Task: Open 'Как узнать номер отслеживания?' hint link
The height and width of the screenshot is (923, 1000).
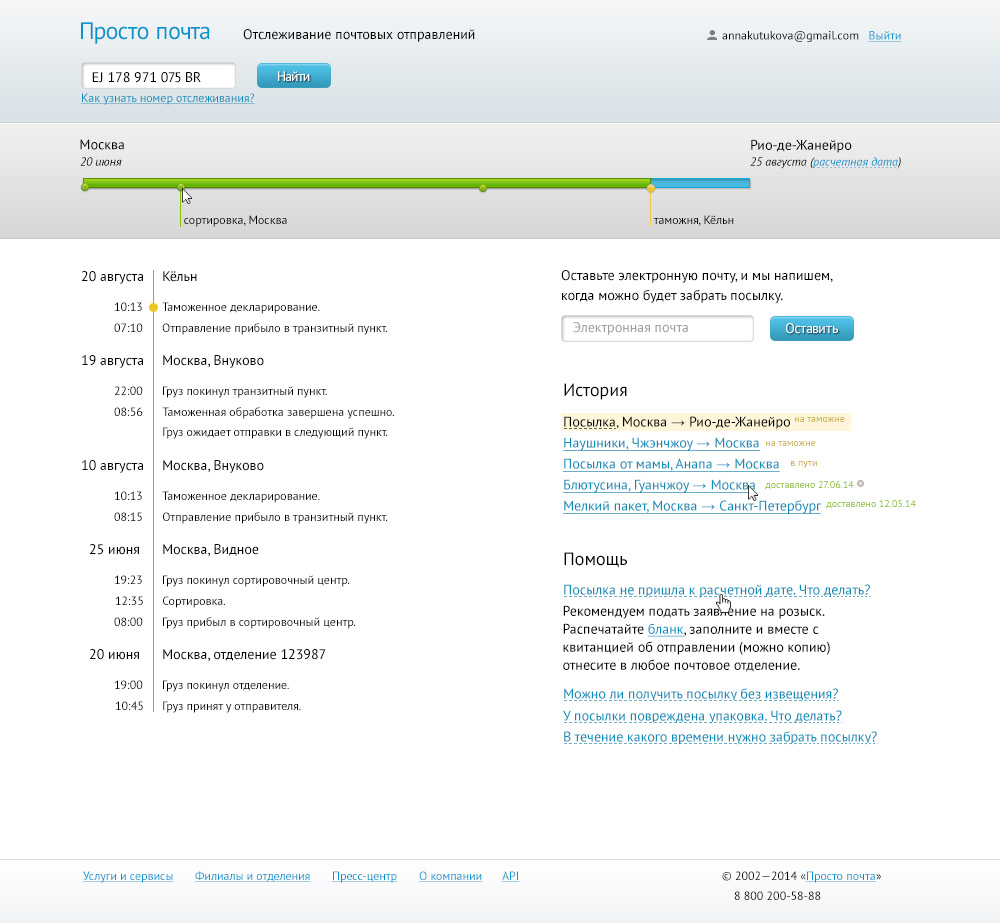Action: click(167, 98)
